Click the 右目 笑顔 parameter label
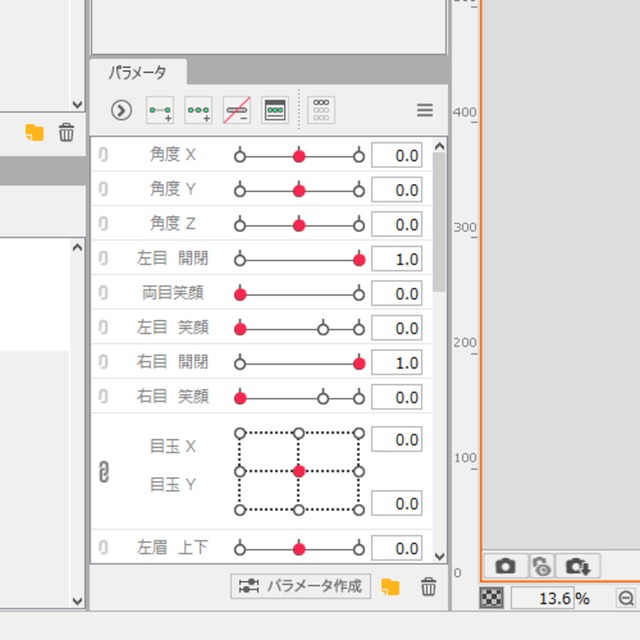The height and width of the screenshot is (640, 640). click(173, 396)
